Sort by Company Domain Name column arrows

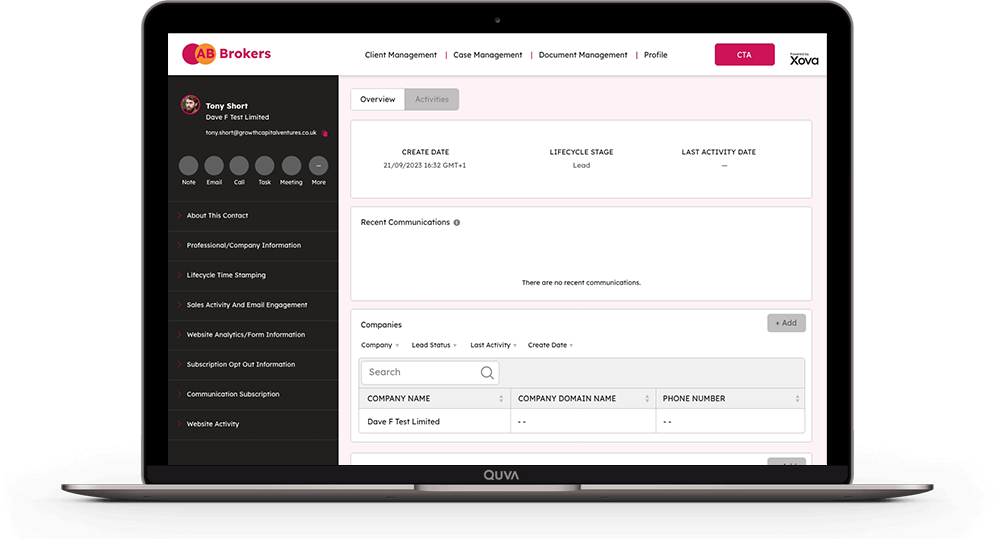pyautogui.click(x=647, y=399)
